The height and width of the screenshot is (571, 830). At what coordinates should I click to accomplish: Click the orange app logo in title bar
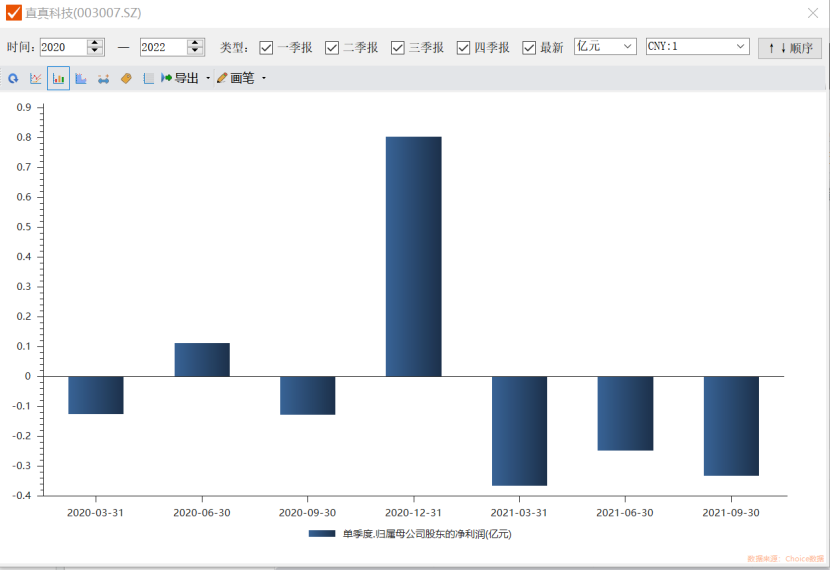tap(14, 13)
